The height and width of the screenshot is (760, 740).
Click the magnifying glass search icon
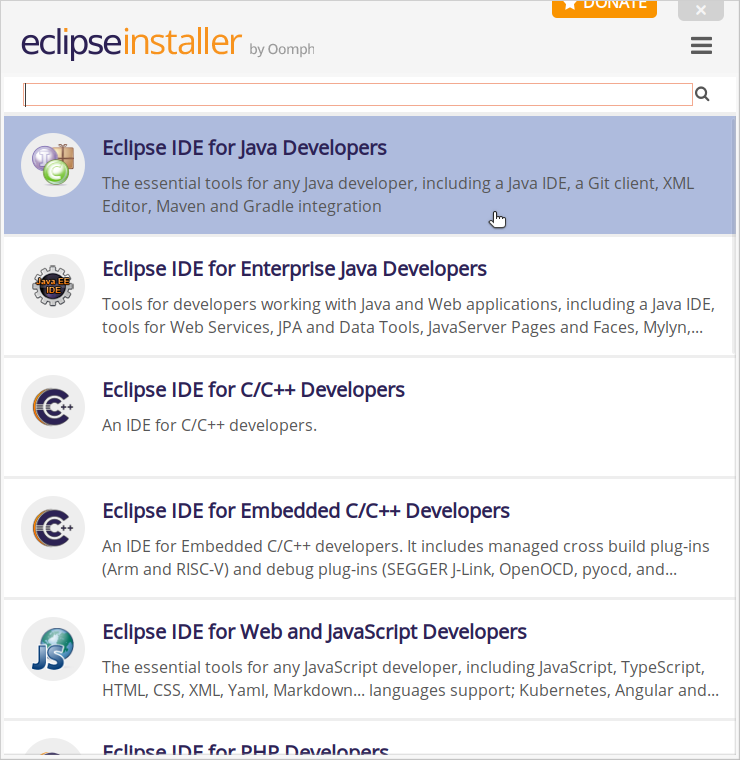click(702, 94)
